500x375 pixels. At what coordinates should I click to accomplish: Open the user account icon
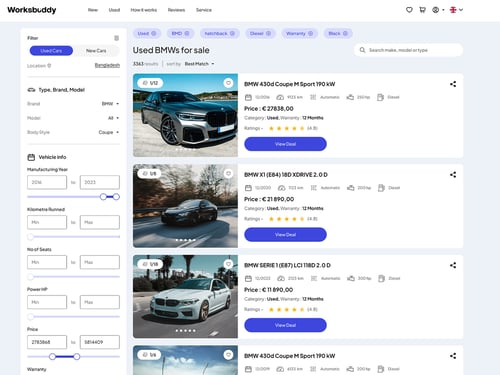[435, 10]
